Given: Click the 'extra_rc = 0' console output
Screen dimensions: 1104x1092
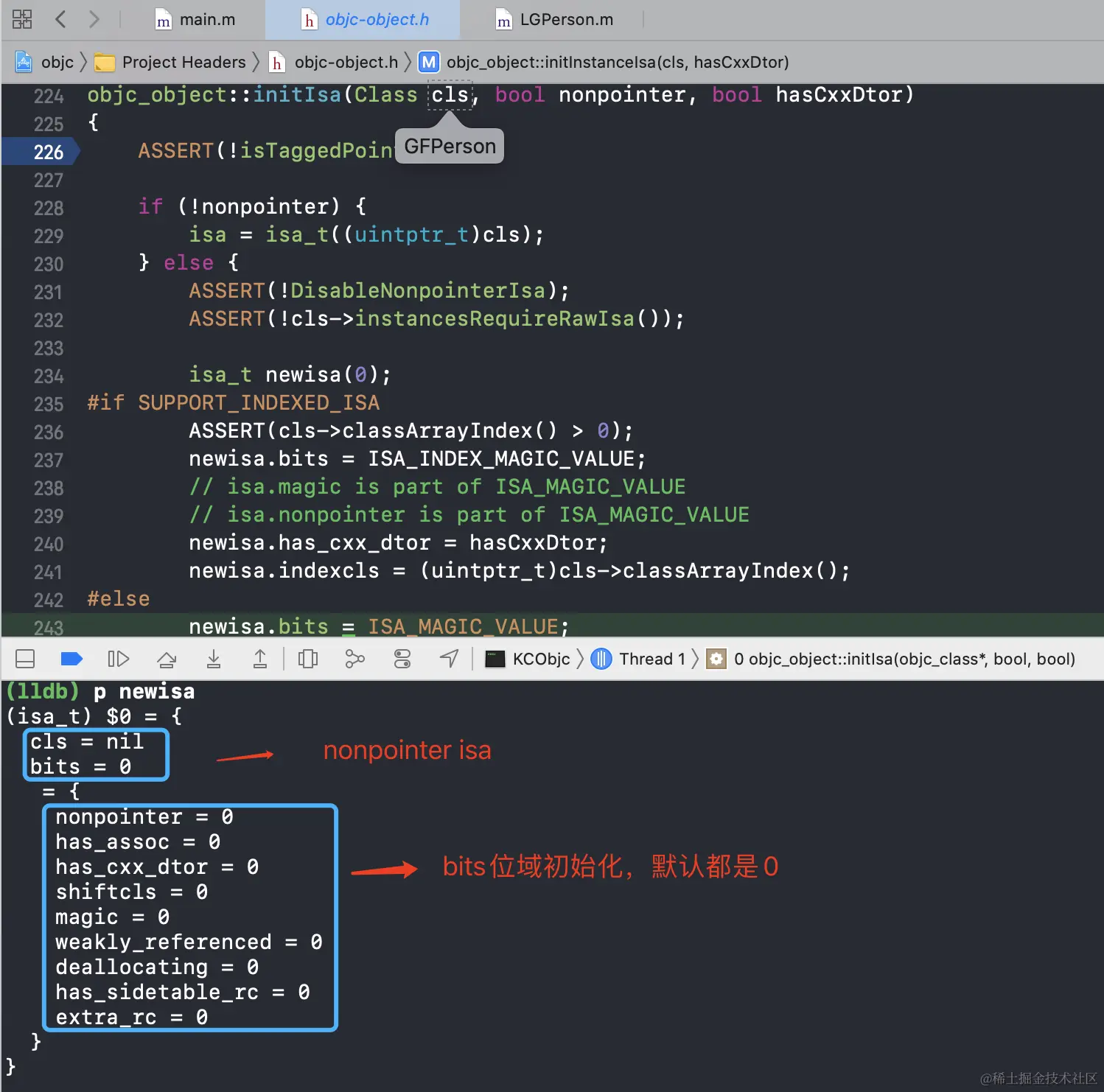Looking at the screenshot, I should [x=132, y=1017].
